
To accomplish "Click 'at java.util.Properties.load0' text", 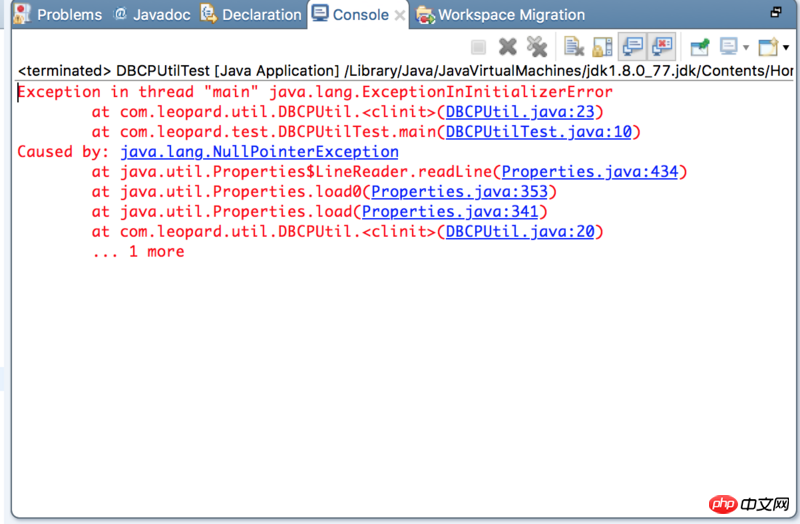I will point(227,191).
